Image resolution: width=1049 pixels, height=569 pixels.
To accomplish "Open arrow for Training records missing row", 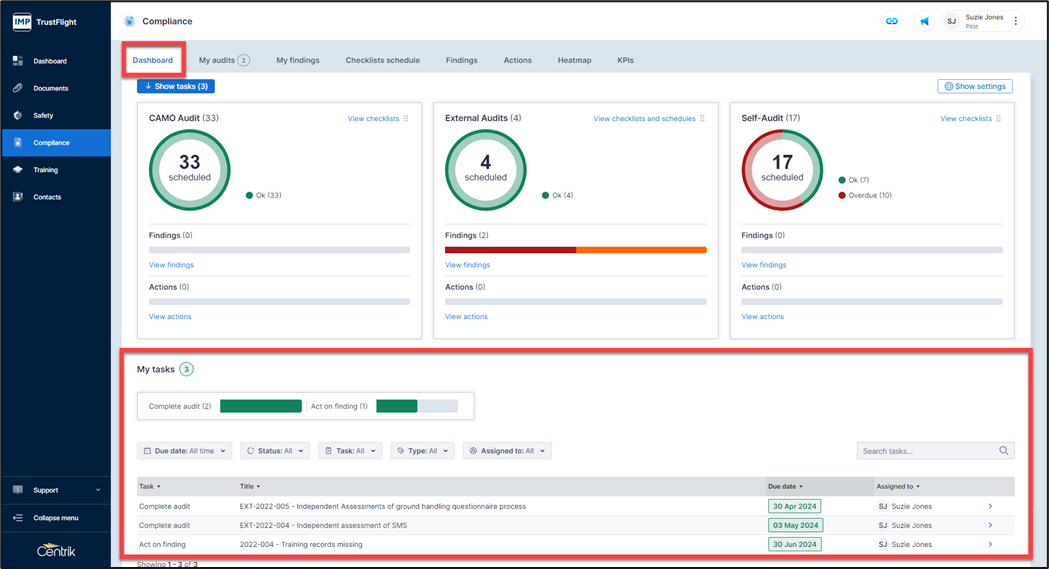I will tap(990, 544).
